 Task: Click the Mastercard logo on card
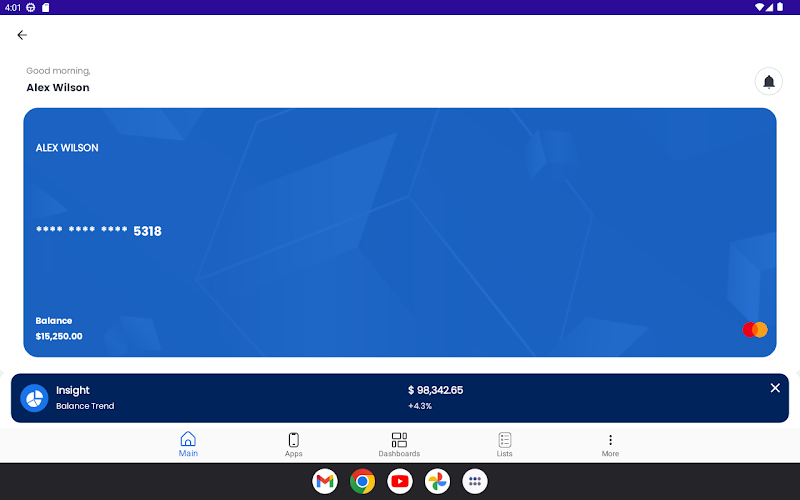(x=755, y=330)
